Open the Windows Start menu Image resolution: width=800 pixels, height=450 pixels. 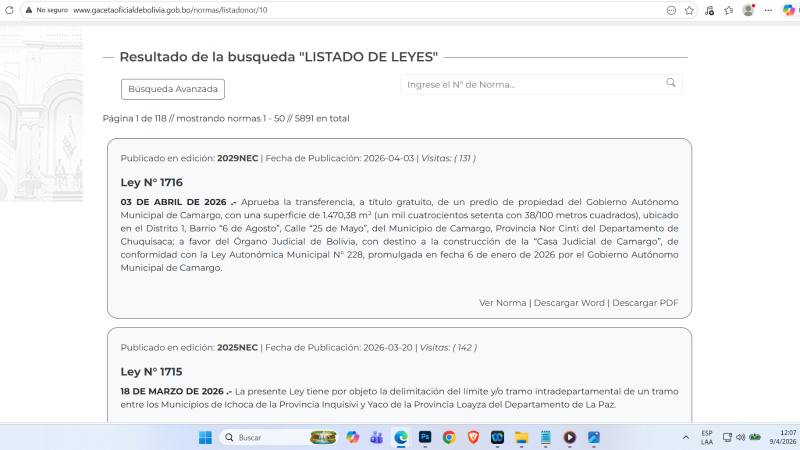[205, 438]
